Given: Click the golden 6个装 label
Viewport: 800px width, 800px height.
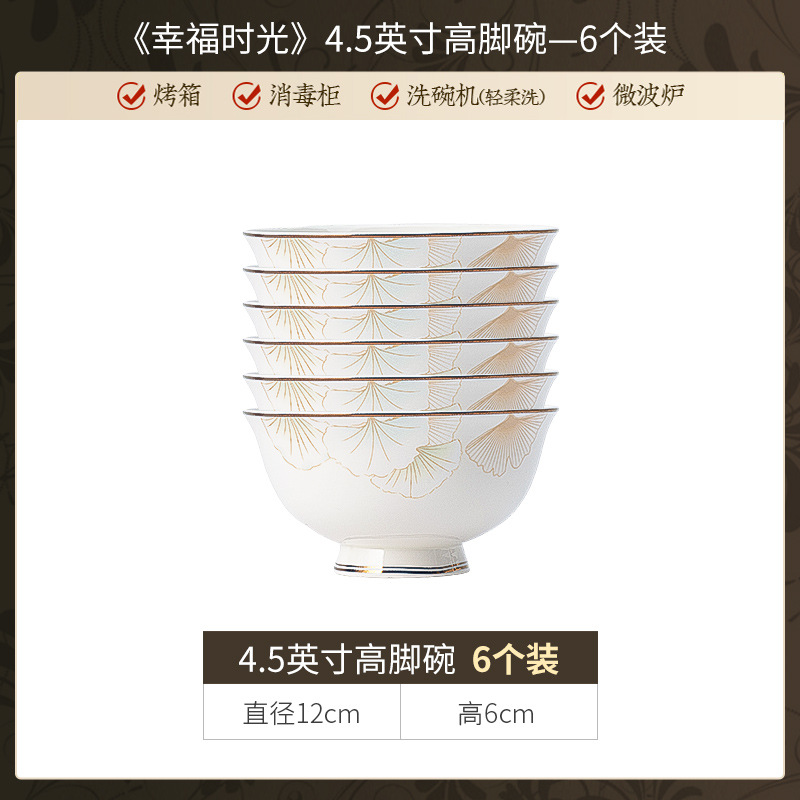Looking at the screenshot, I should (x=515, y=659).
